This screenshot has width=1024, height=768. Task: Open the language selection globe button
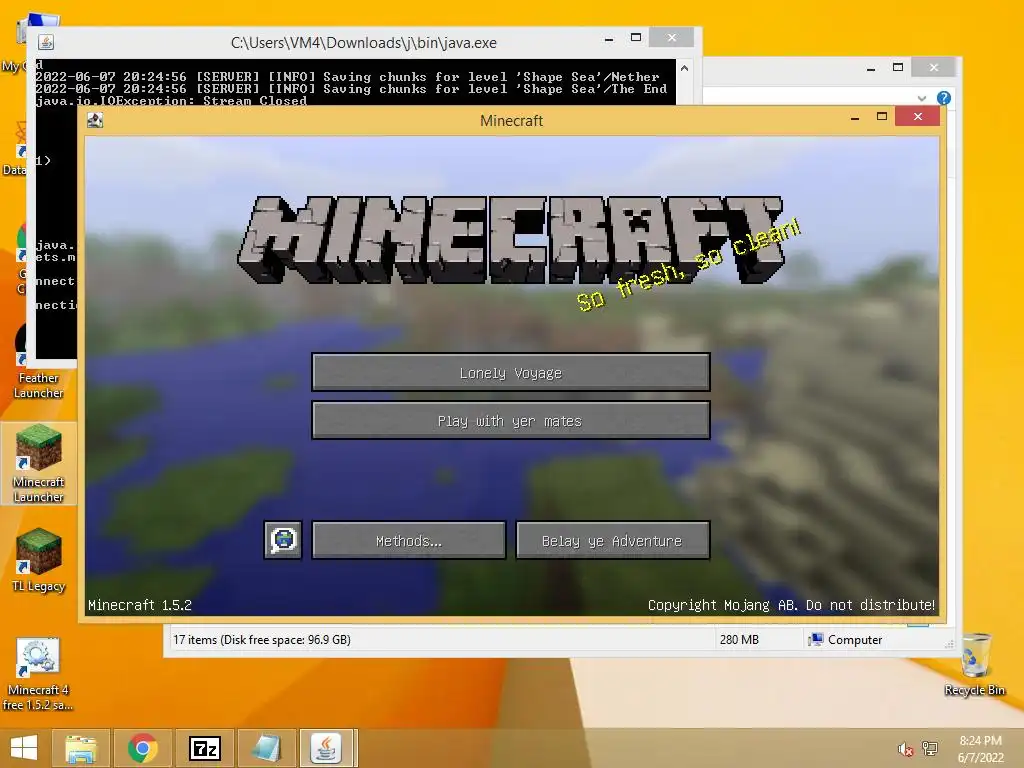tap(283, 540)
